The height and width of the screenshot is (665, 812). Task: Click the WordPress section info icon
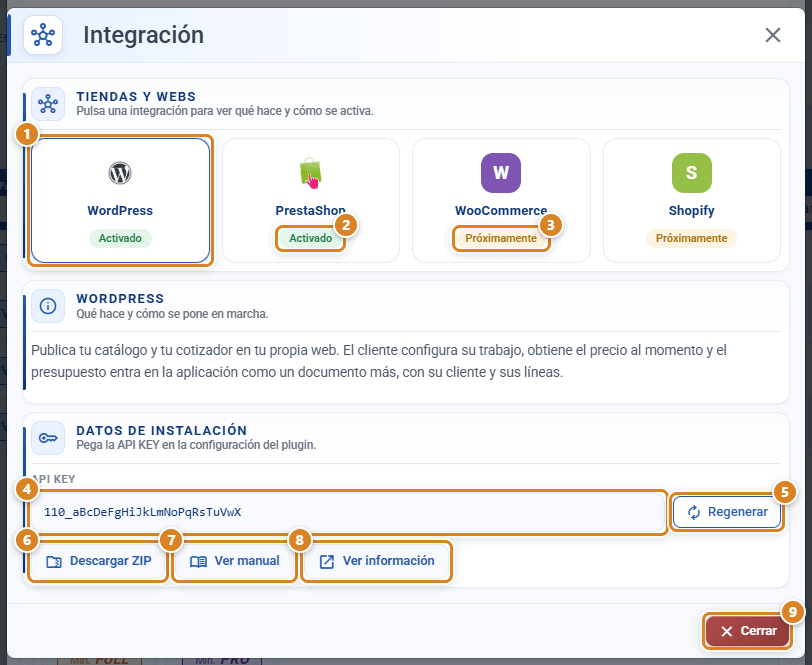click(x=48, y=306)
